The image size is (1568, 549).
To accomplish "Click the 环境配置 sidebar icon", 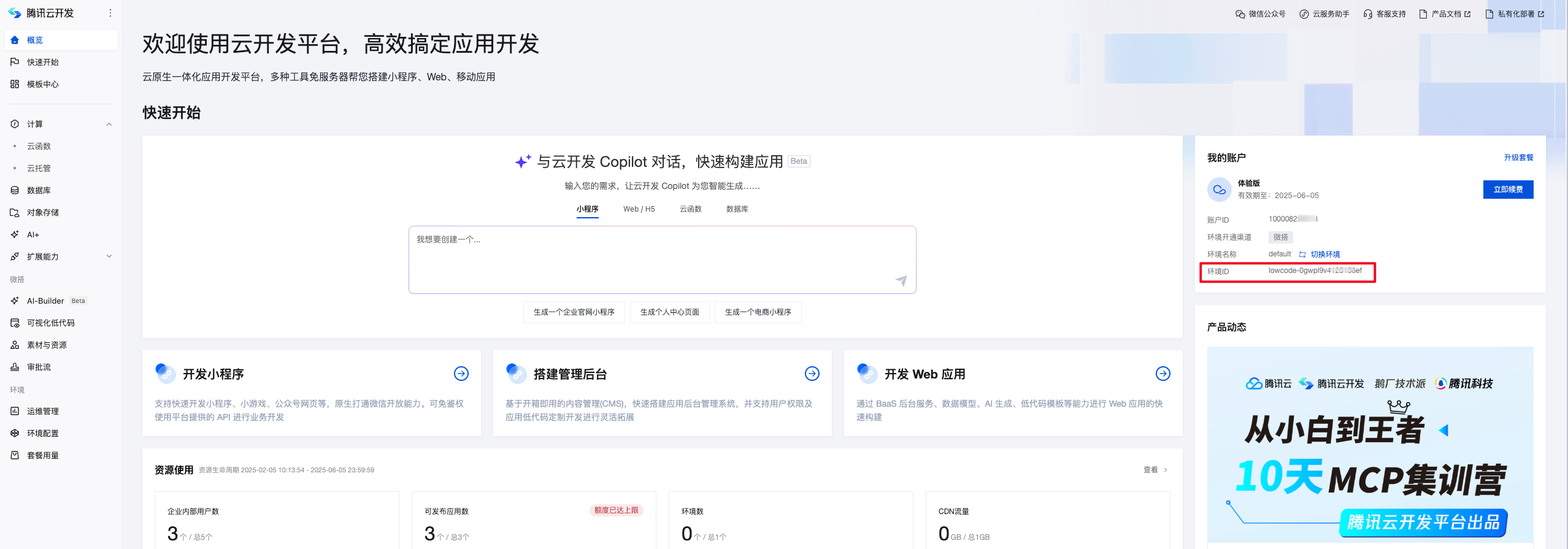I will click(x=15, y=433).
